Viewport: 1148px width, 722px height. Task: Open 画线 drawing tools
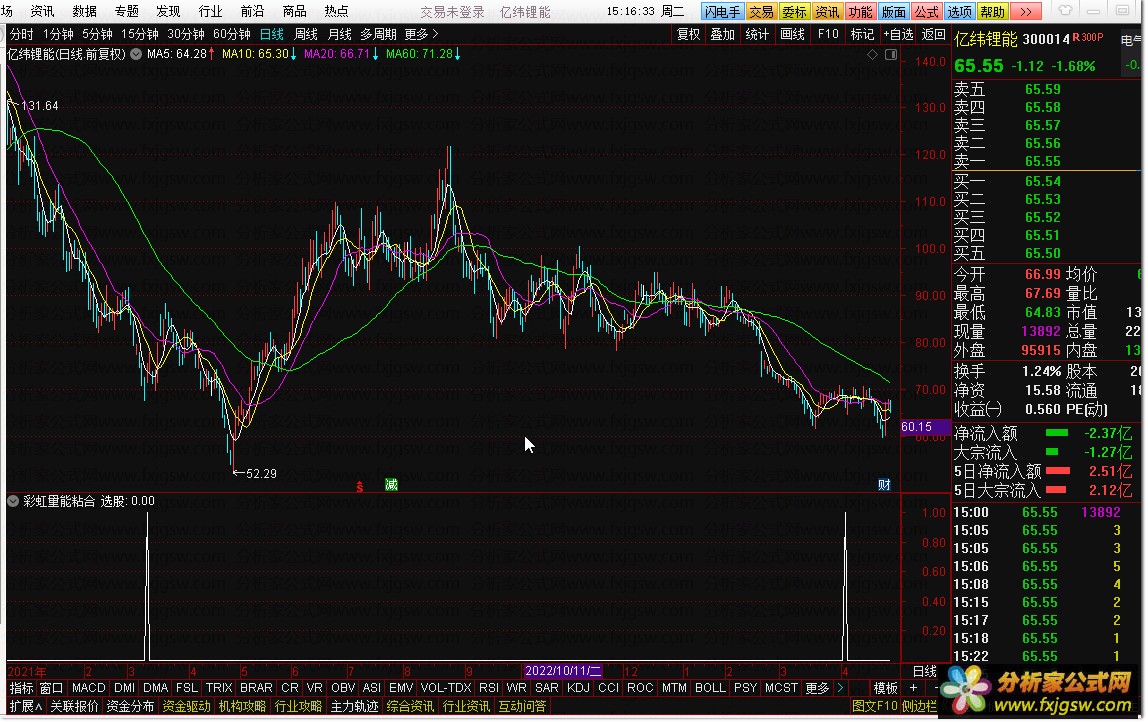point(792,34)
